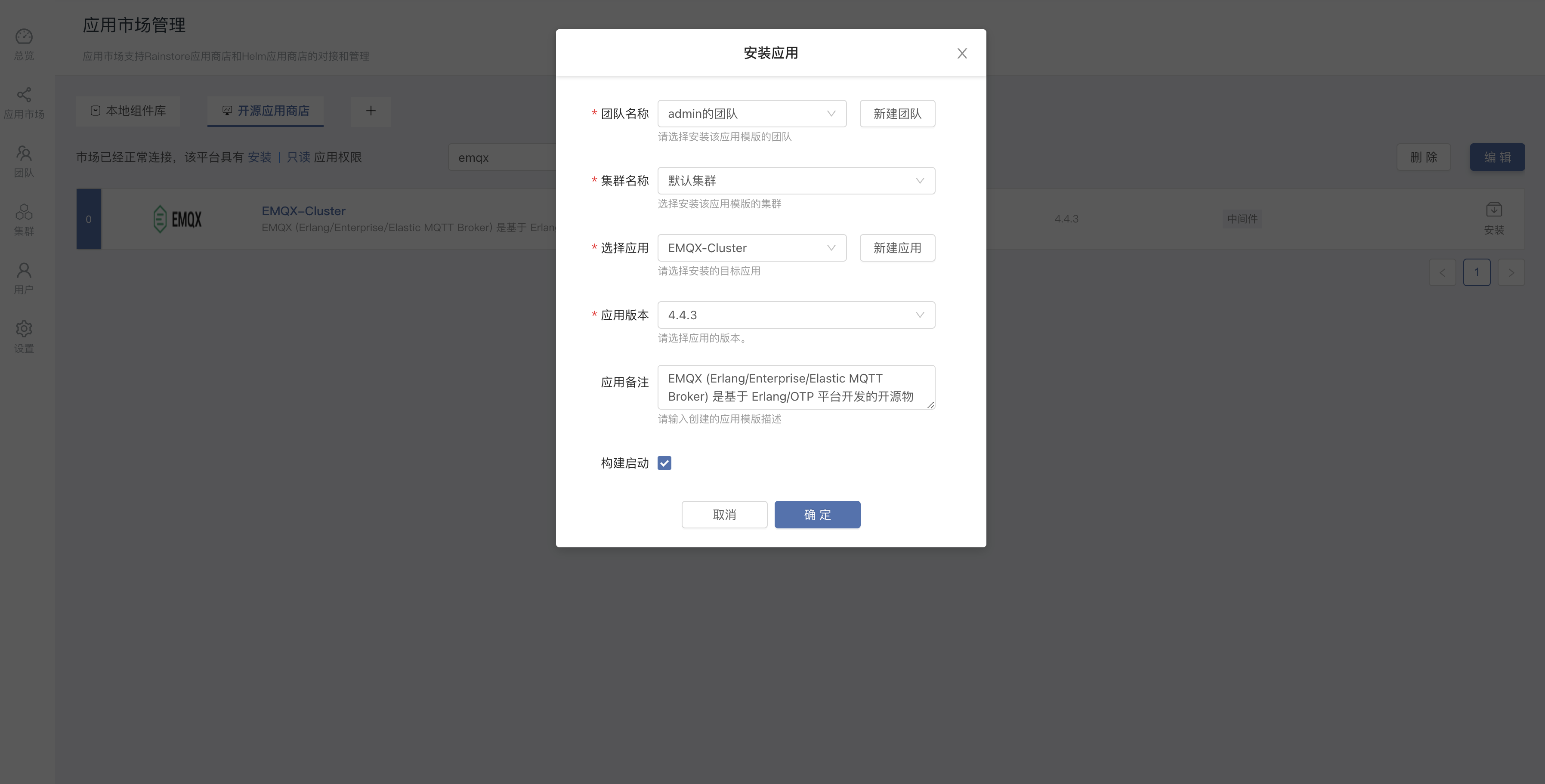1545x784 pixels.
Task: Select page 1 in pagination
Action: (x=1477, y=272)
